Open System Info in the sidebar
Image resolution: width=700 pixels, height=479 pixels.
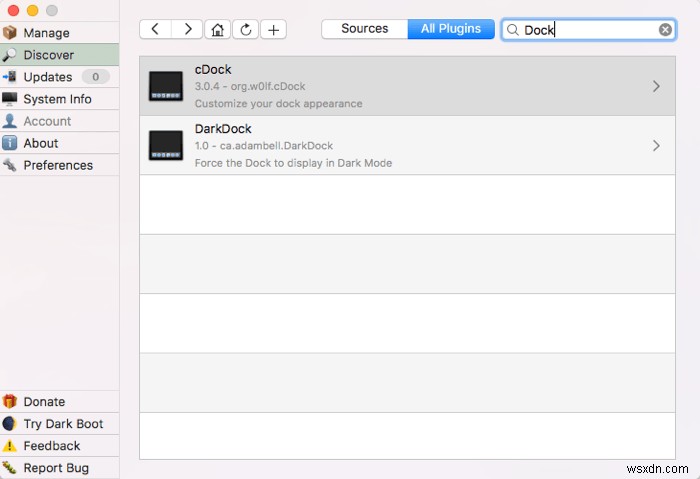point(59,99)
